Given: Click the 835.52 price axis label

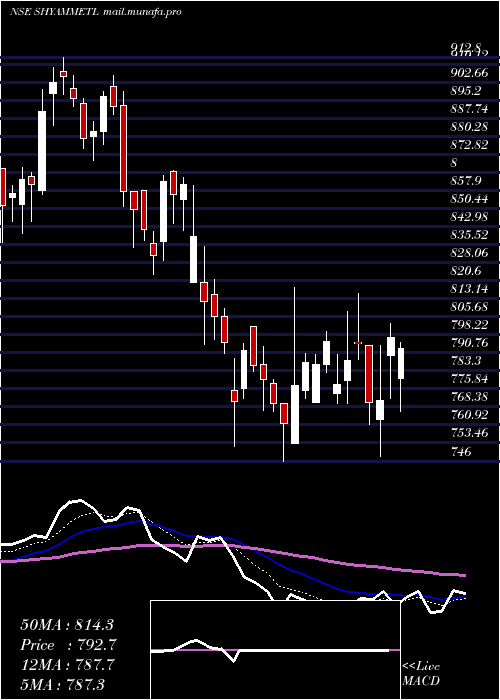Looking at the screenshot, I should tap(469, 235).
